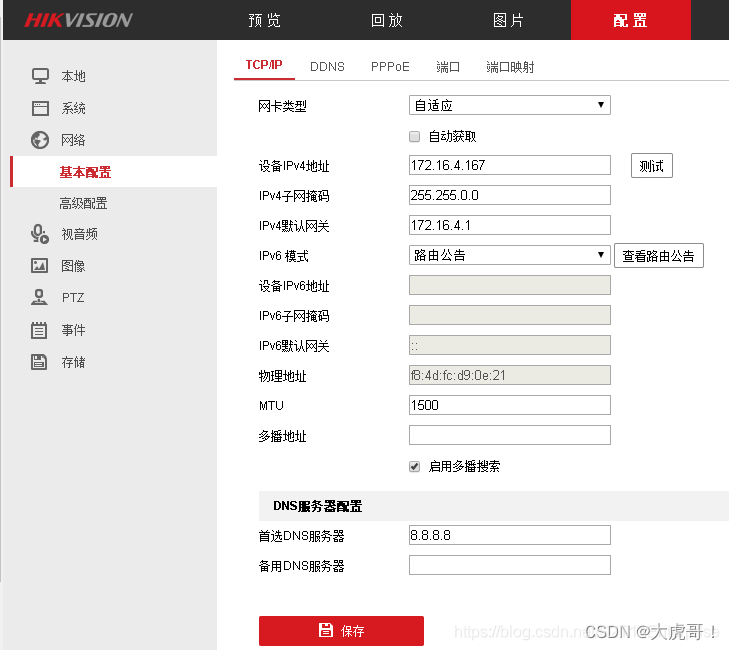Click the Hikvision logo
The height and width of the screenshot is (650, 729).
pyautogui.click(x=79, y=20)
